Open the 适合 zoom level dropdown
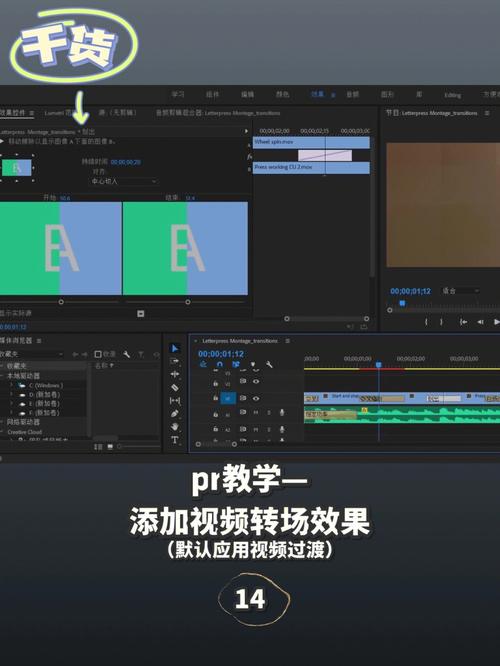The height and width of the screenshot is (666, 500). 460,291
